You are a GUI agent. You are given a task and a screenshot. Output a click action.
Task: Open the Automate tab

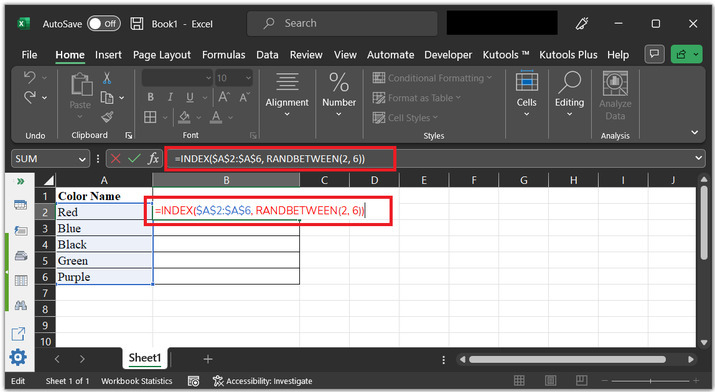click(x=390, y=55)
